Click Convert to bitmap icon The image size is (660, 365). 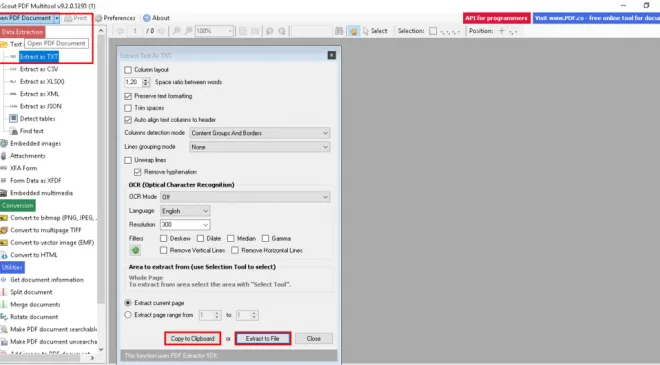pyautogui.click(x=4, y=218)
